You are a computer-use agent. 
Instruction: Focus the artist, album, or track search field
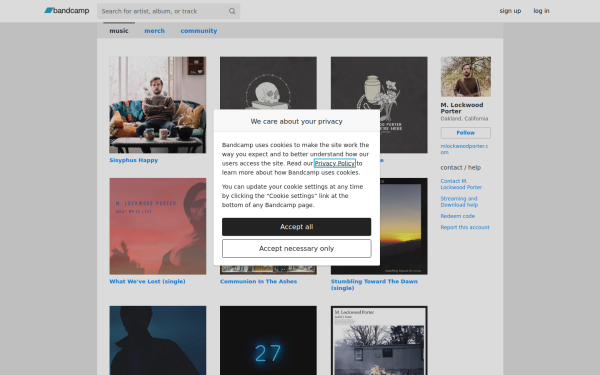[168, 11]
